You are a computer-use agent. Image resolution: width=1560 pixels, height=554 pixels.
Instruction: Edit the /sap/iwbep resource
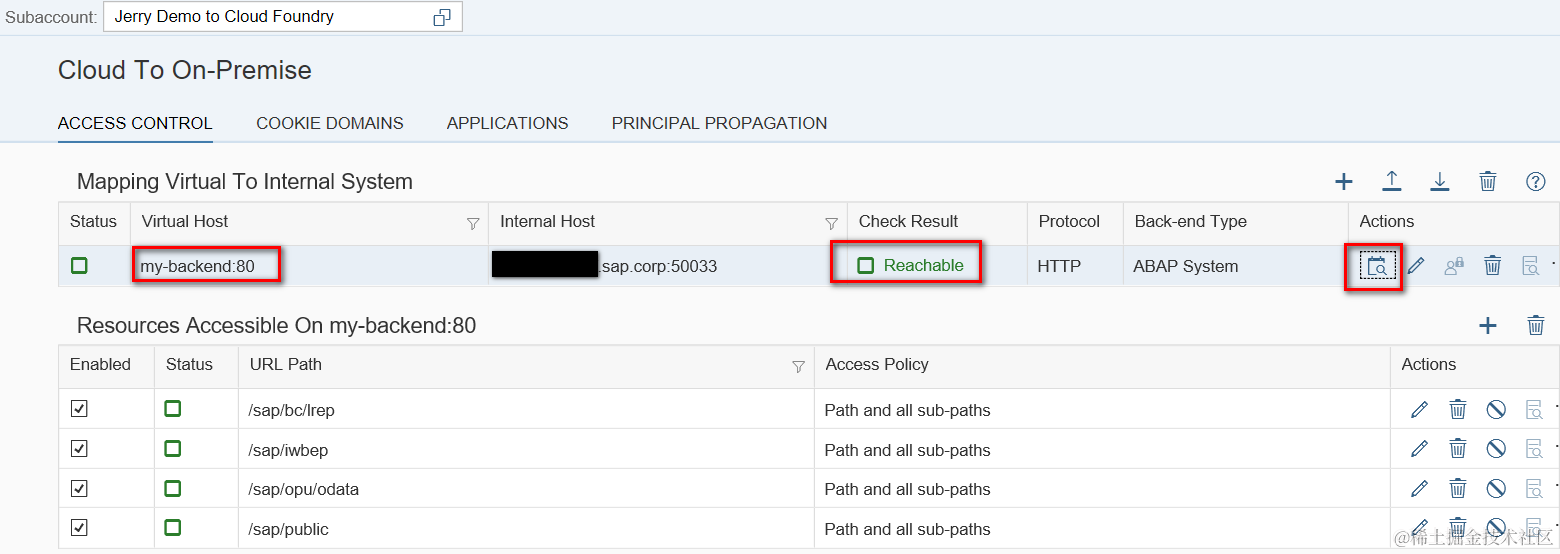[x=1419, y=449]
